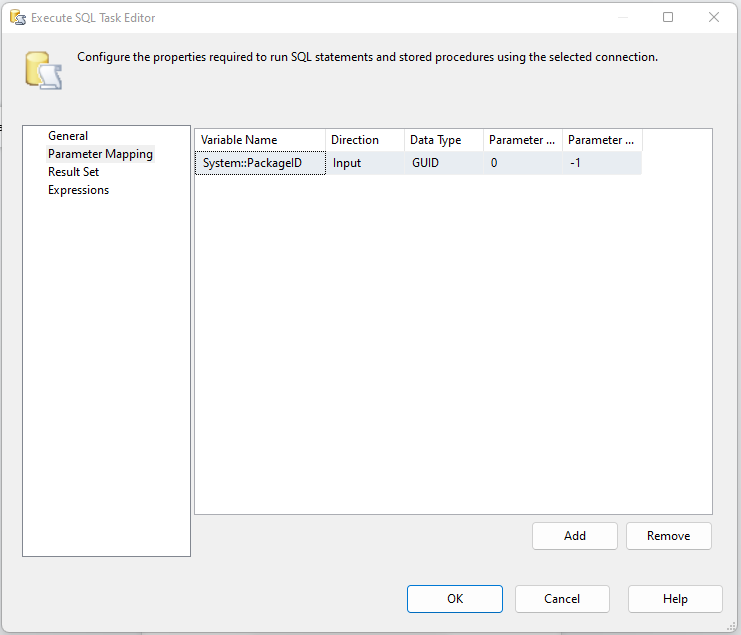Click the Parameter Name cell containing 0
This screenshot has width=741, height=635.
[x=523, y=163]
